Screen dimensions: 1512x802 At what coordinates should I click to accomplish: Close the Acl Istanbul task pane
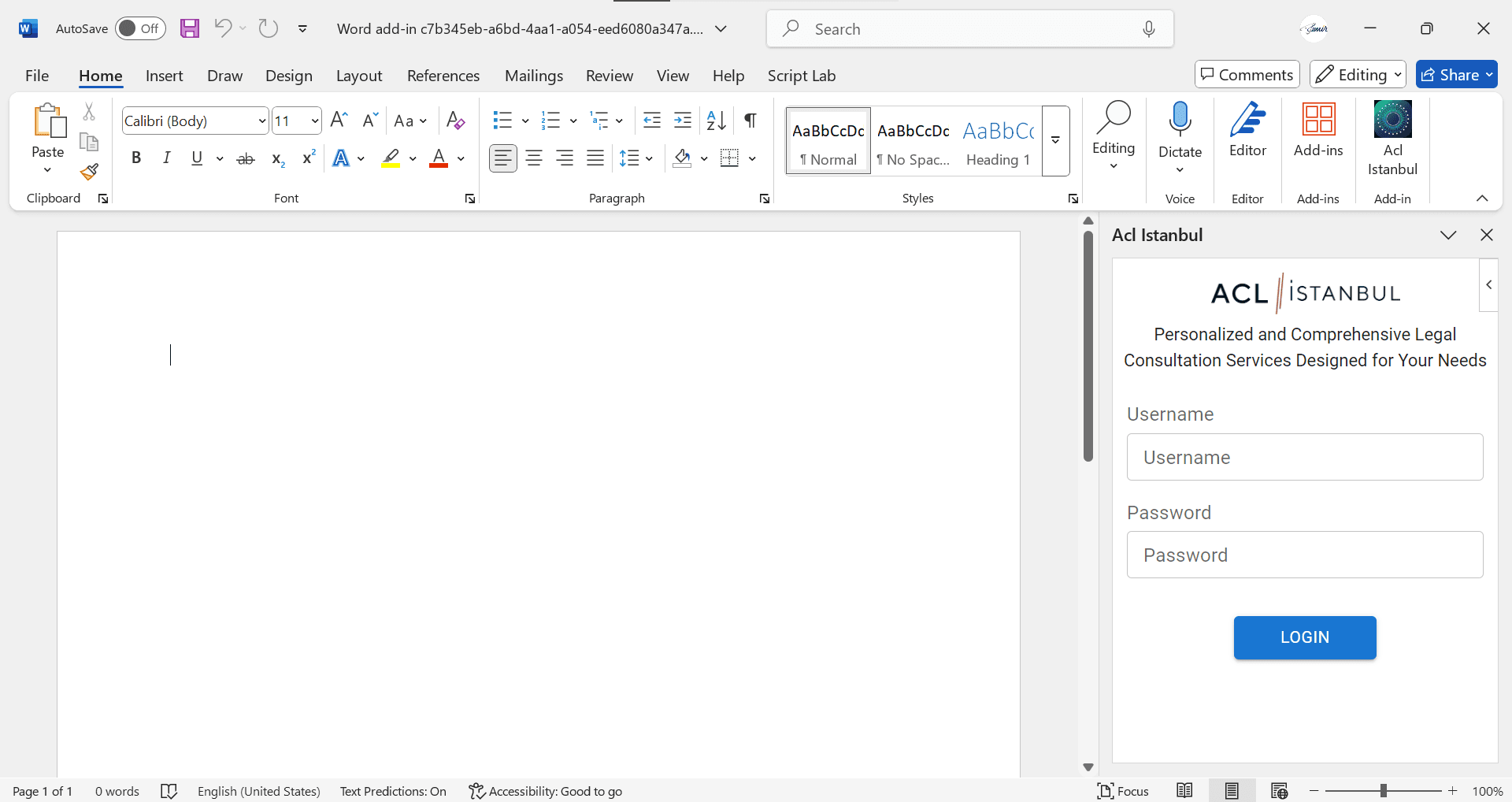pos(1487,235)
